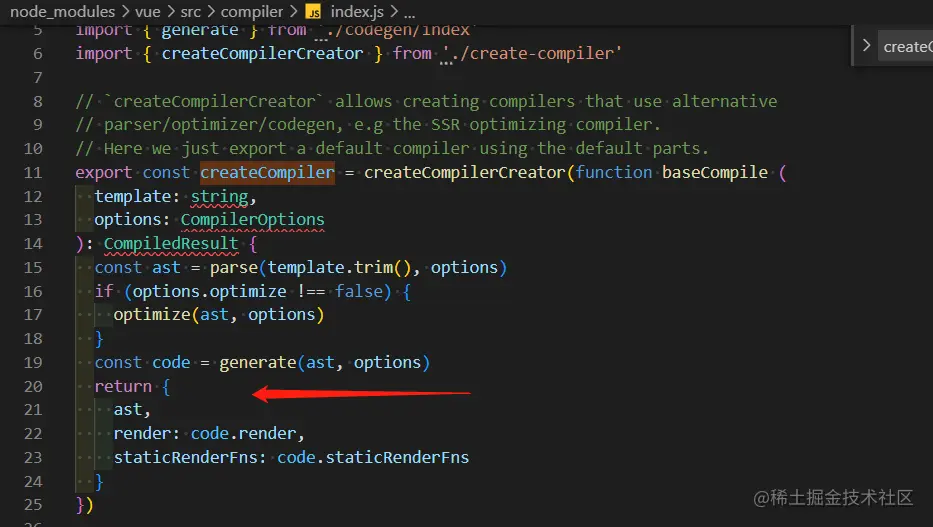Click createCompilerCreator in the import line
The width and height of the screenshot is (933, 527).
(262, 54)
